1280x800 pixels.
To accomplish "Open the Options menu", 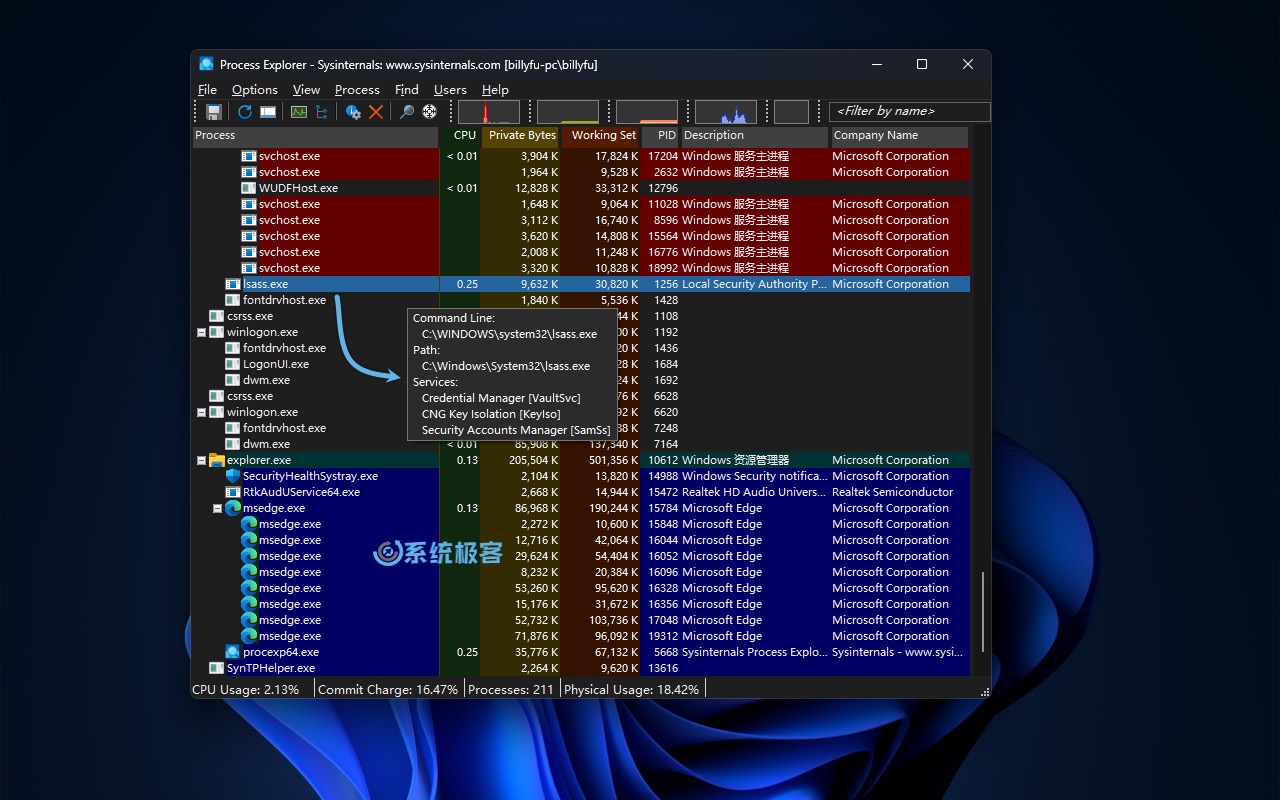I will pyautogui.click(x=255, y=90).
